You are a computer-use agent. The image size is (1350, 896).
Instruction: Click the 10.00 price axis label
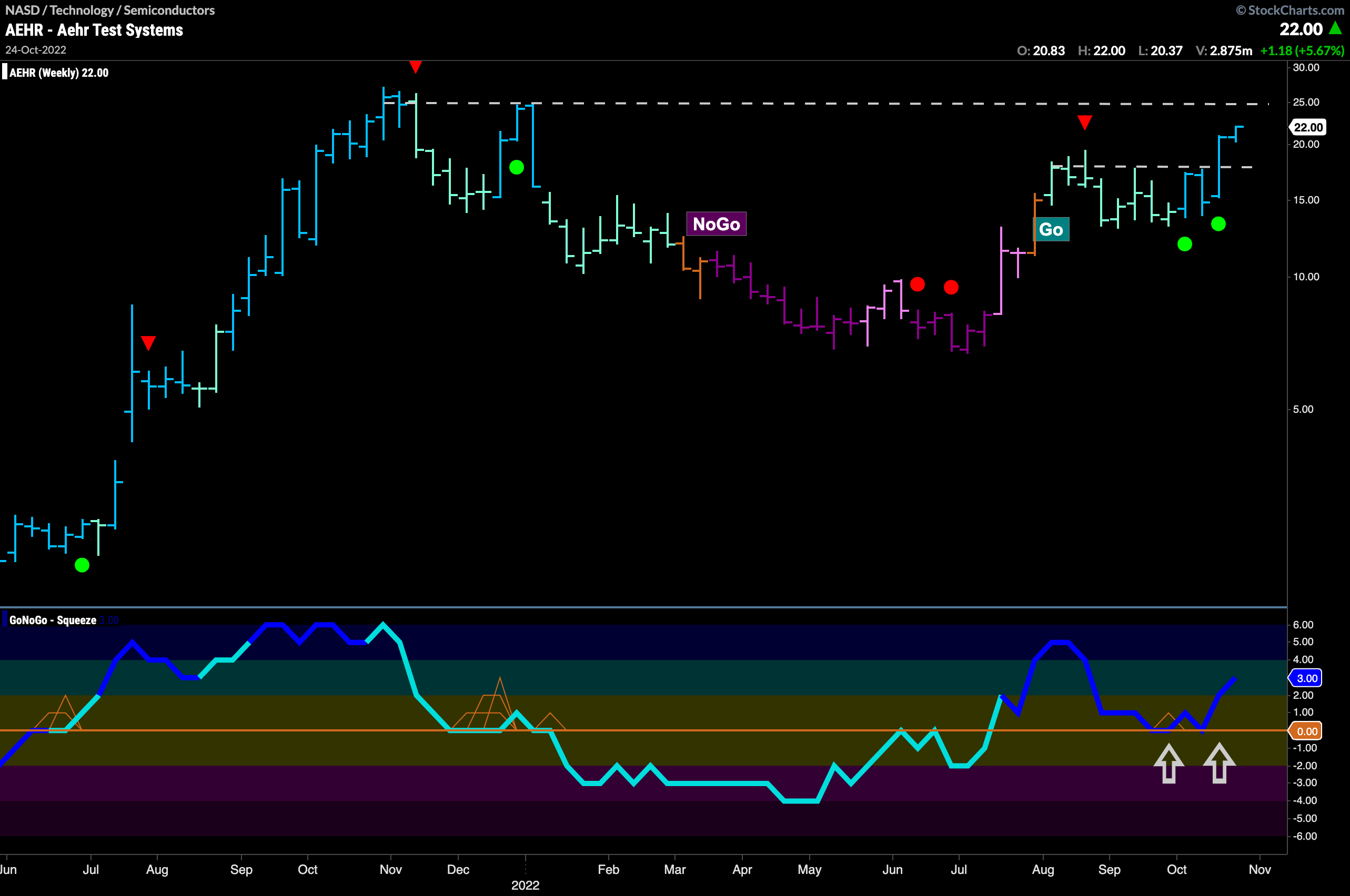tap(1306, 277)
